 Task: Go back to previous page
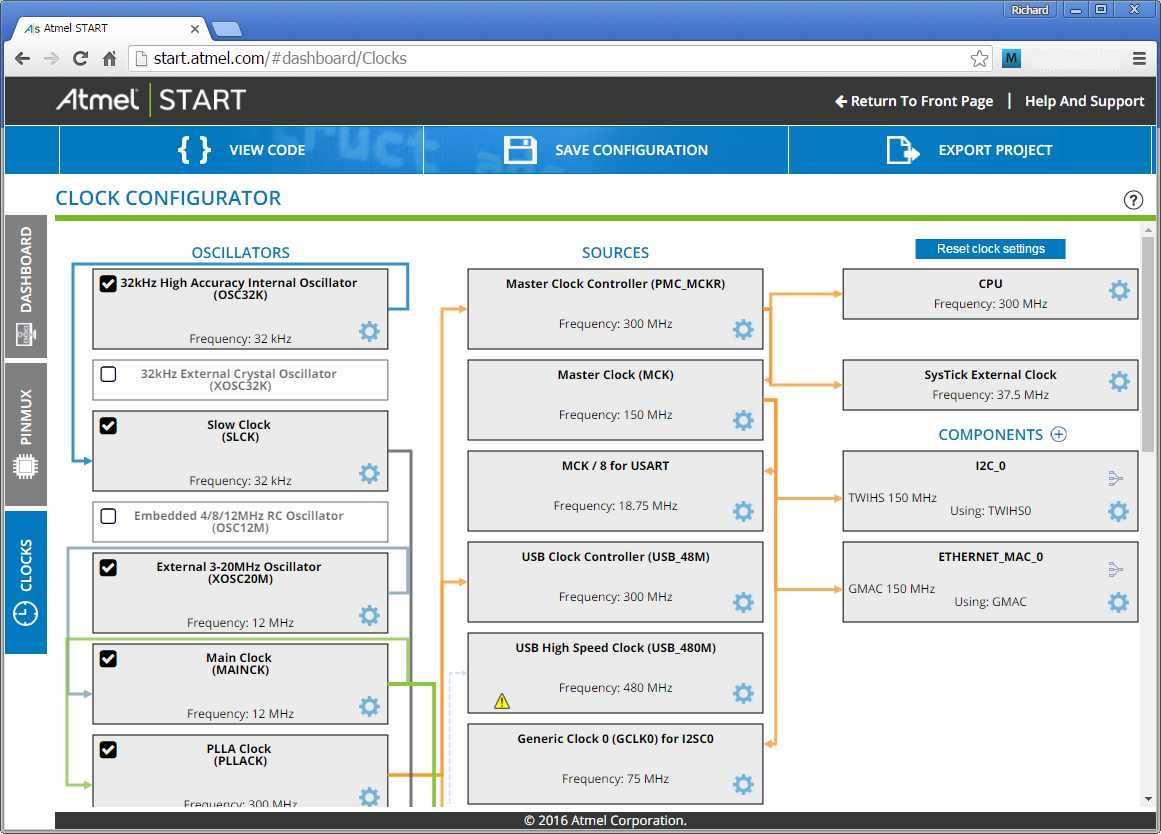23,59
